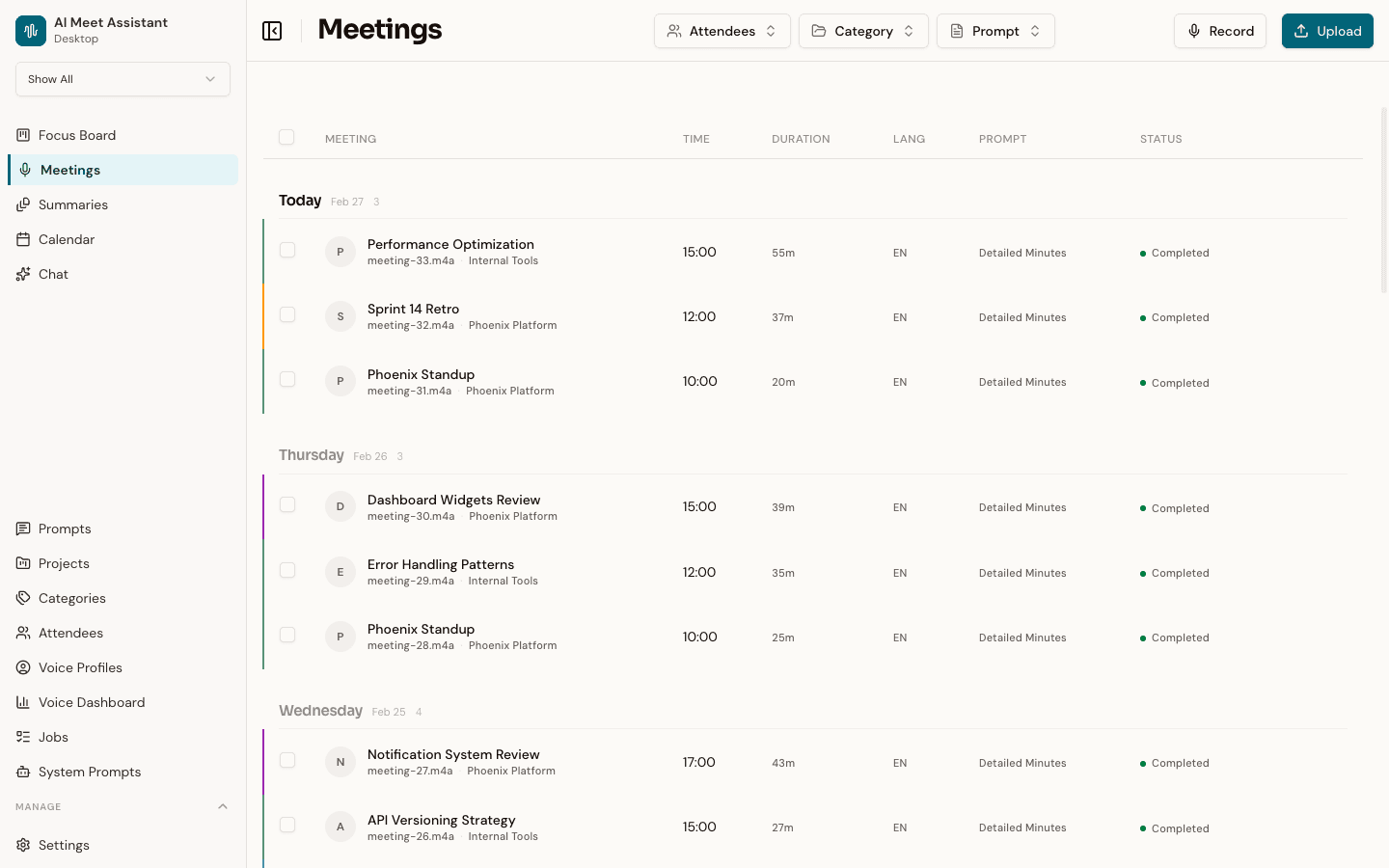Open the Calendar from the sidebar

67,239
